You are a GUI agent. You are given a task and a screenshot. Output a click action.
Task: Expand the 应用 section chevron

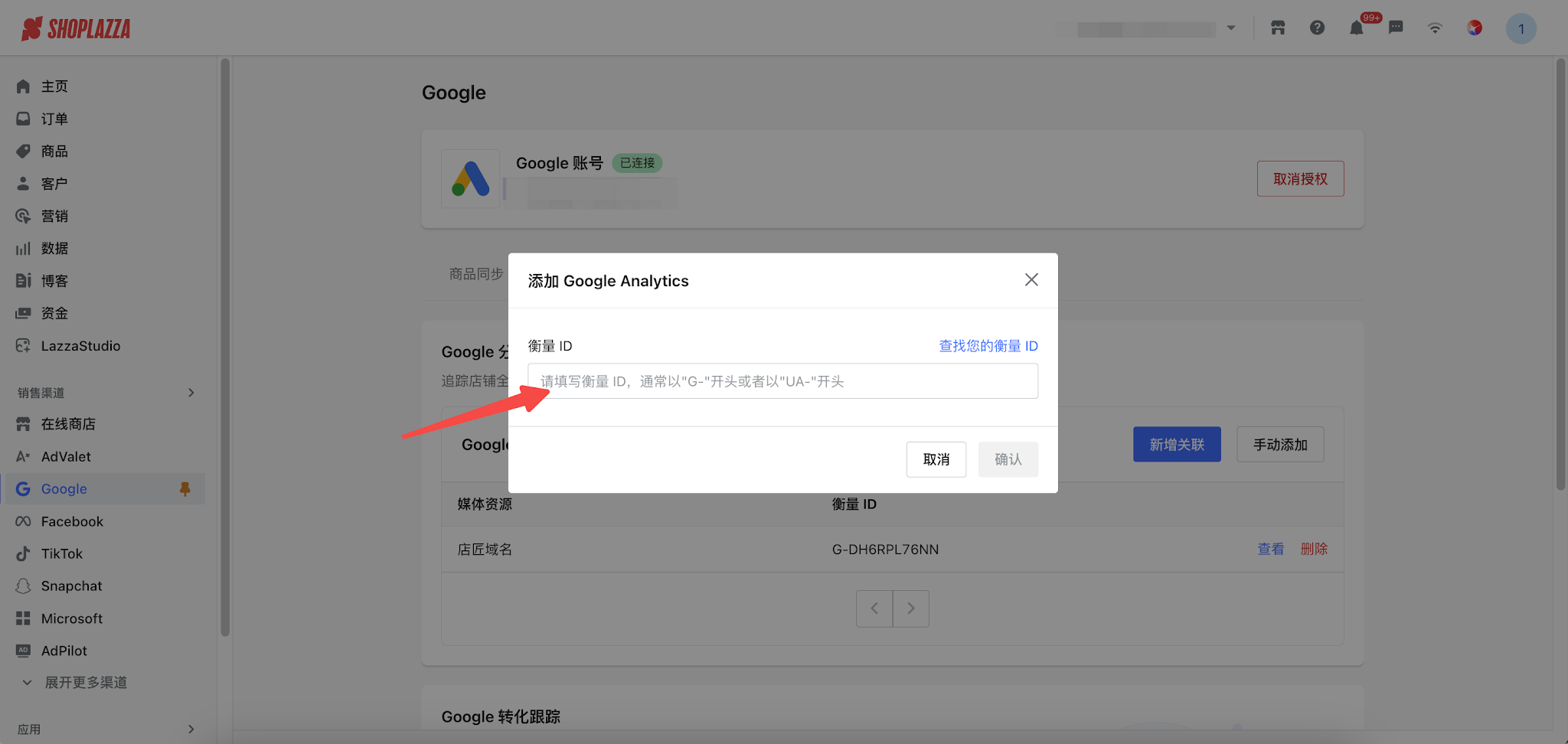coord(191,729)
